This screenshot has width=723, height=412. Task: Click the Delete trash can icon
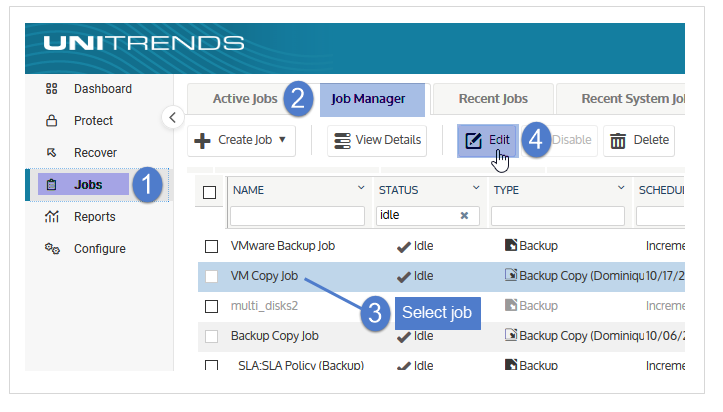click(618, 141)
